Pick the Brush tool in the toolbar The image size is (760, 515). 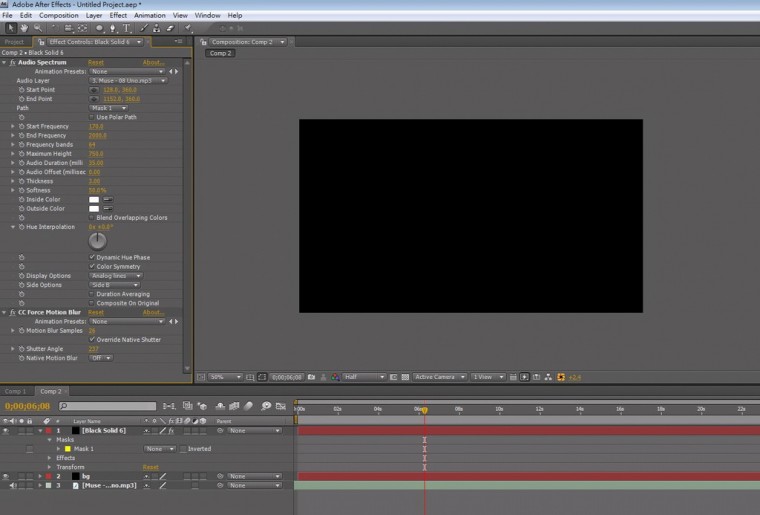point(143,28)
